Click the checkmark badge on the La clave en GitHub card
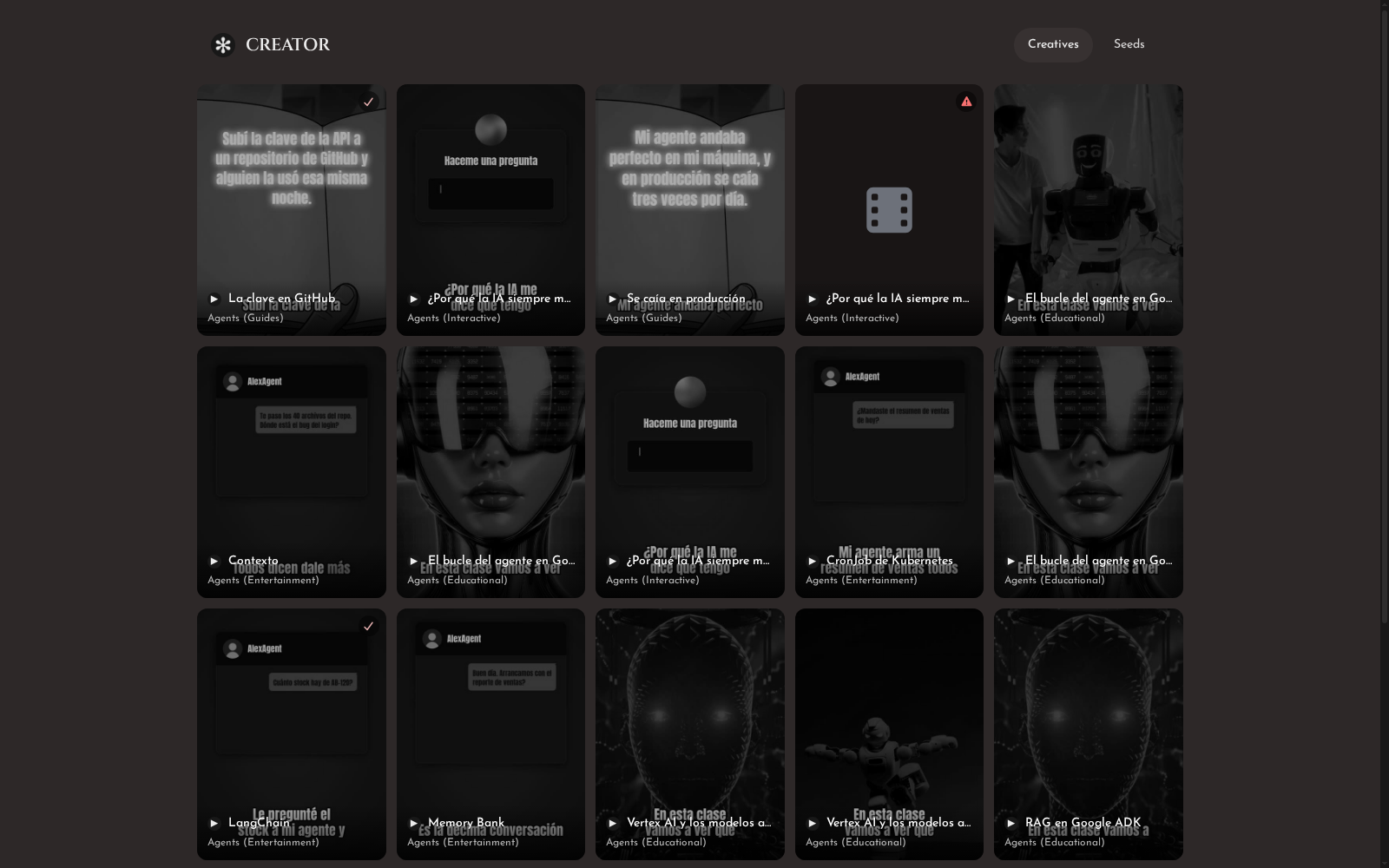Viewport: 1389px width, 868px height. 368,102
